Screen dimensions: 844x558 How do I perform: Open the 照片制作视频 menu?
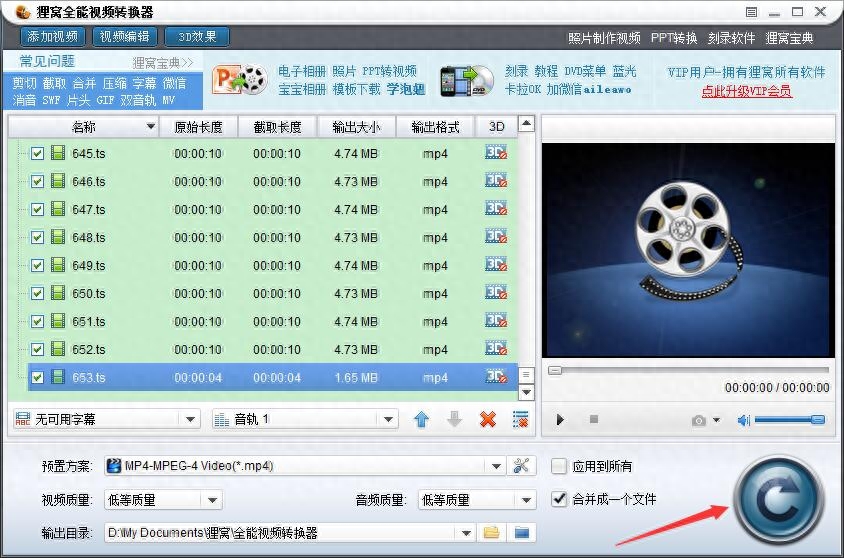tap(604, 38)
